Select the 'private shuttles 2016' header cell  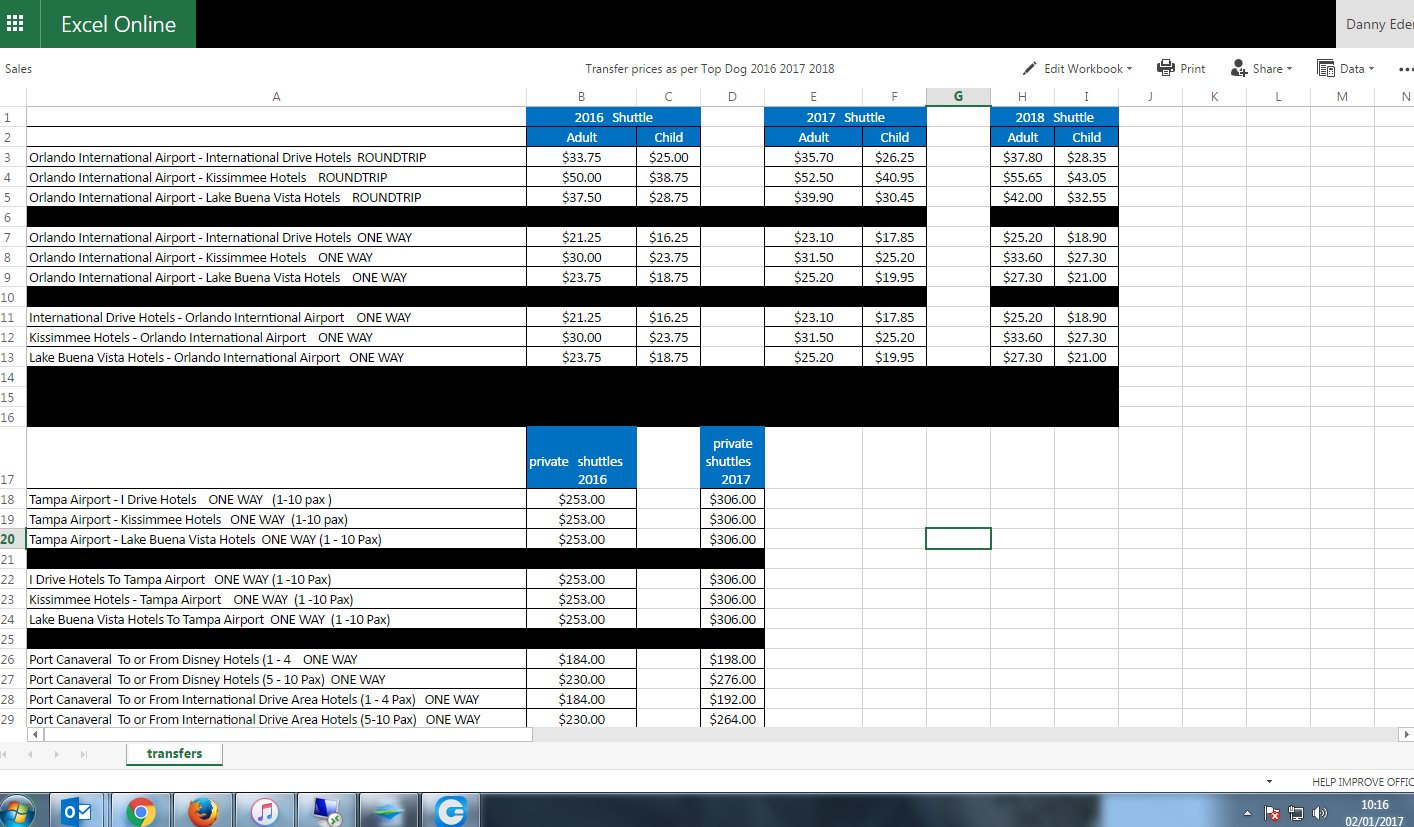[x=582, y=458]
